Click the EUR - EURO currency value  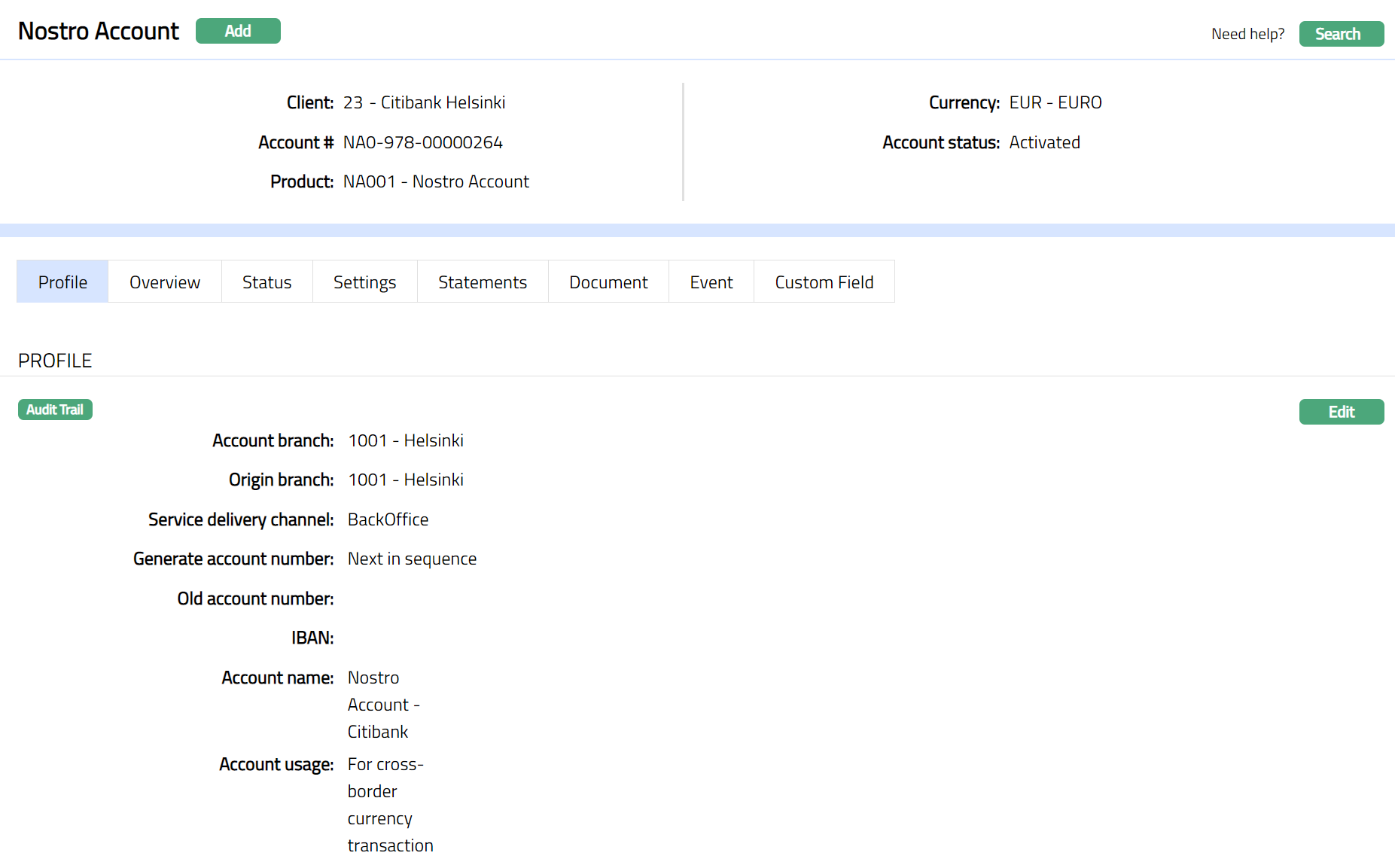click(x=1055, y=102)
